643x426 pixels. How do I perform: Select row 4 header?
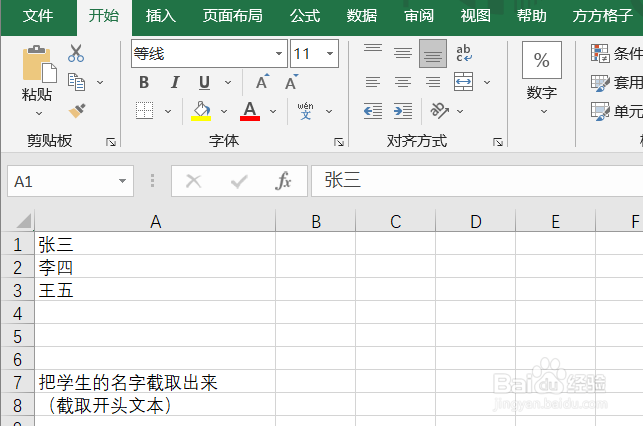click(x=17, y=313)
